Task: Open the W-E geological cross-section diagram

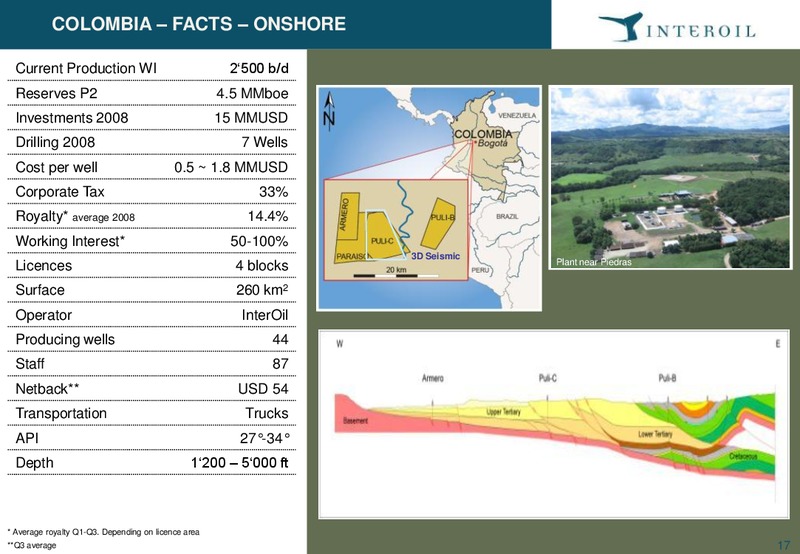Action: pos(554,424)
